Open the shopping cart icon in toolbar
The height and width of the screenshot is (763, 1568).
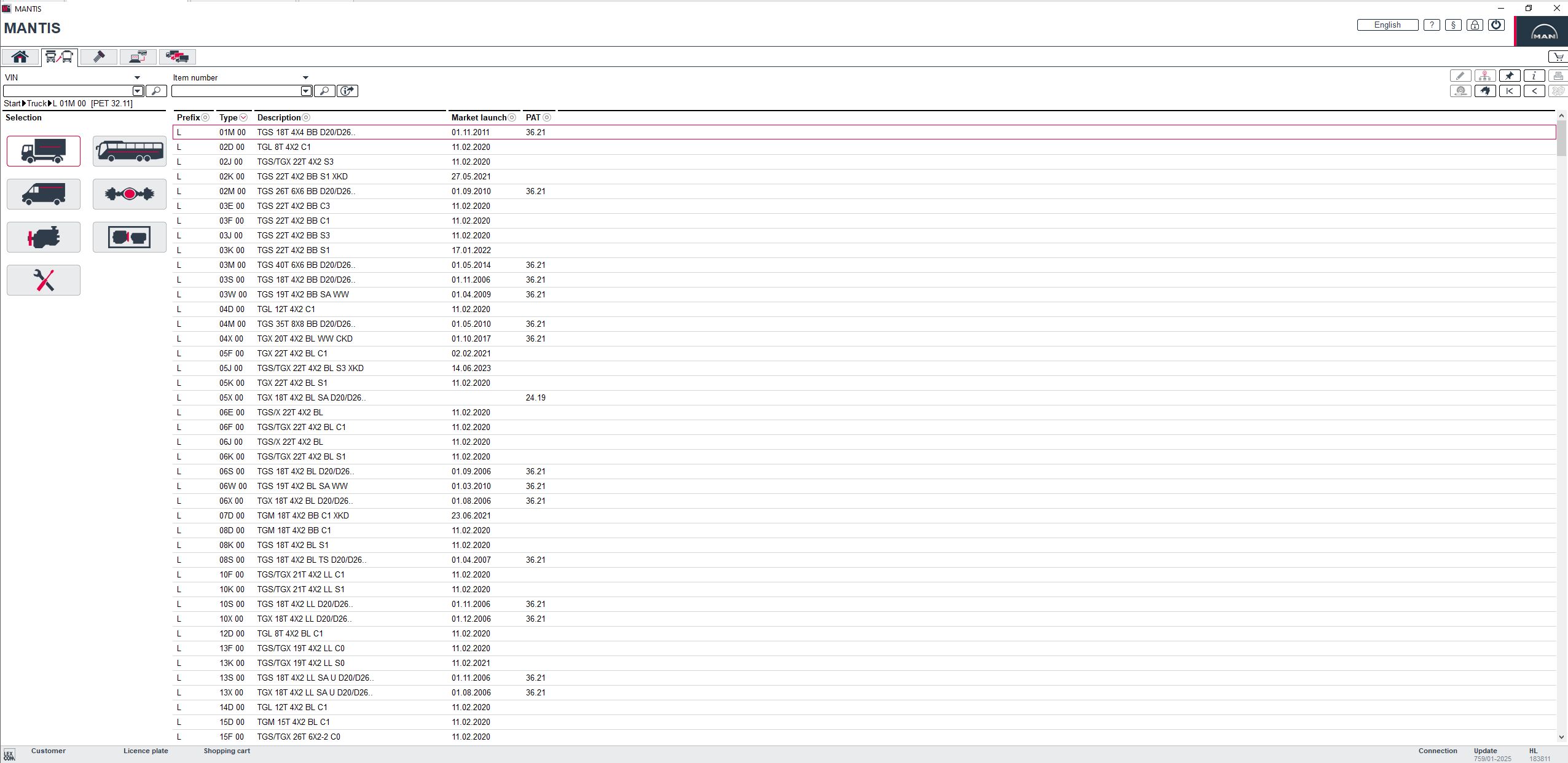pos(1558,57)
